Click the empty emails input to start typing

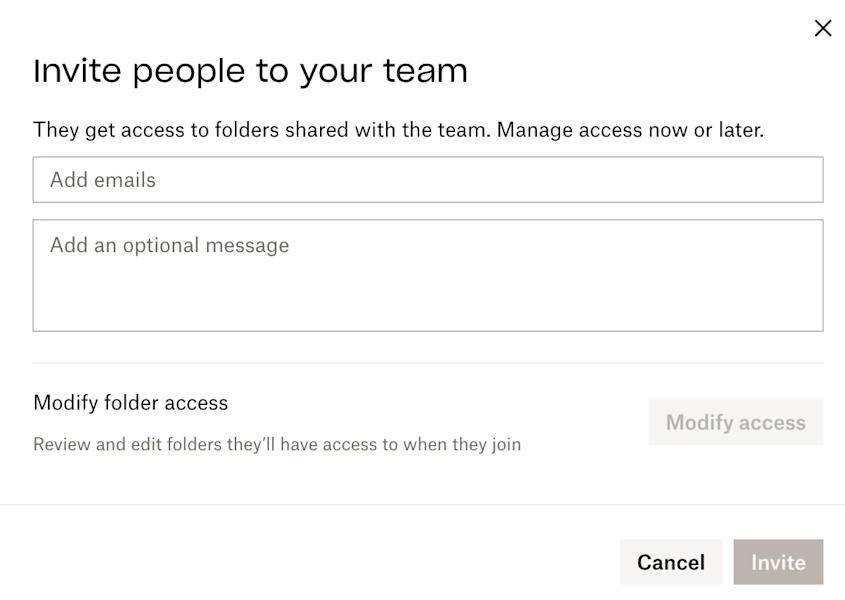click(428, 179)
